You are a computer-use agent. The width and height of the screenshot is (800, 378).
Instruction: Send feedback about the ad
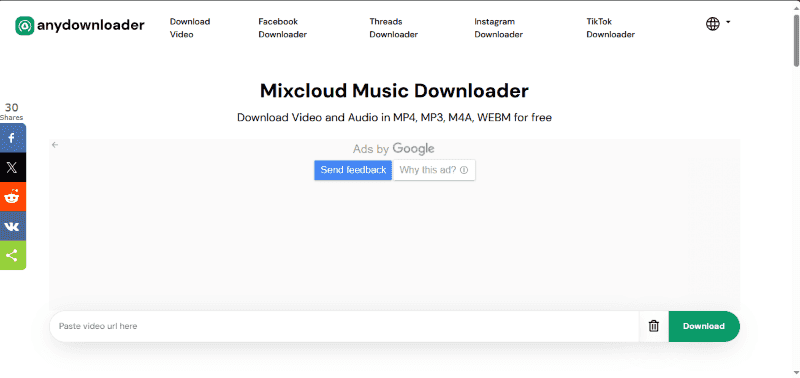[353, 170]
